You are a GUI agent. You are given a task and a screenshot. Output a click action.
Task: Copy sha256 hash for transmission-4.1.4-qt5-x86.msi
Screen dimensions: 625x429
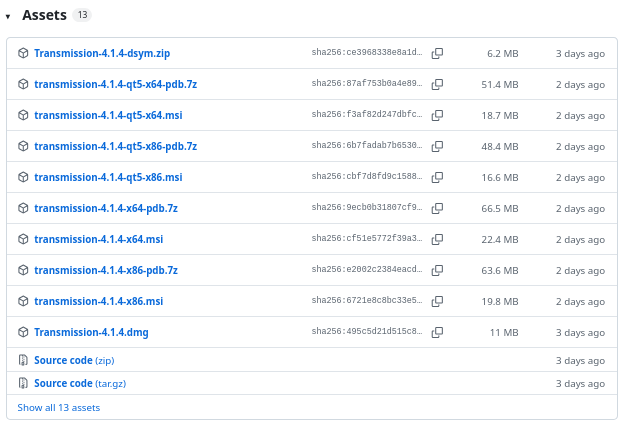click(437, 177)
